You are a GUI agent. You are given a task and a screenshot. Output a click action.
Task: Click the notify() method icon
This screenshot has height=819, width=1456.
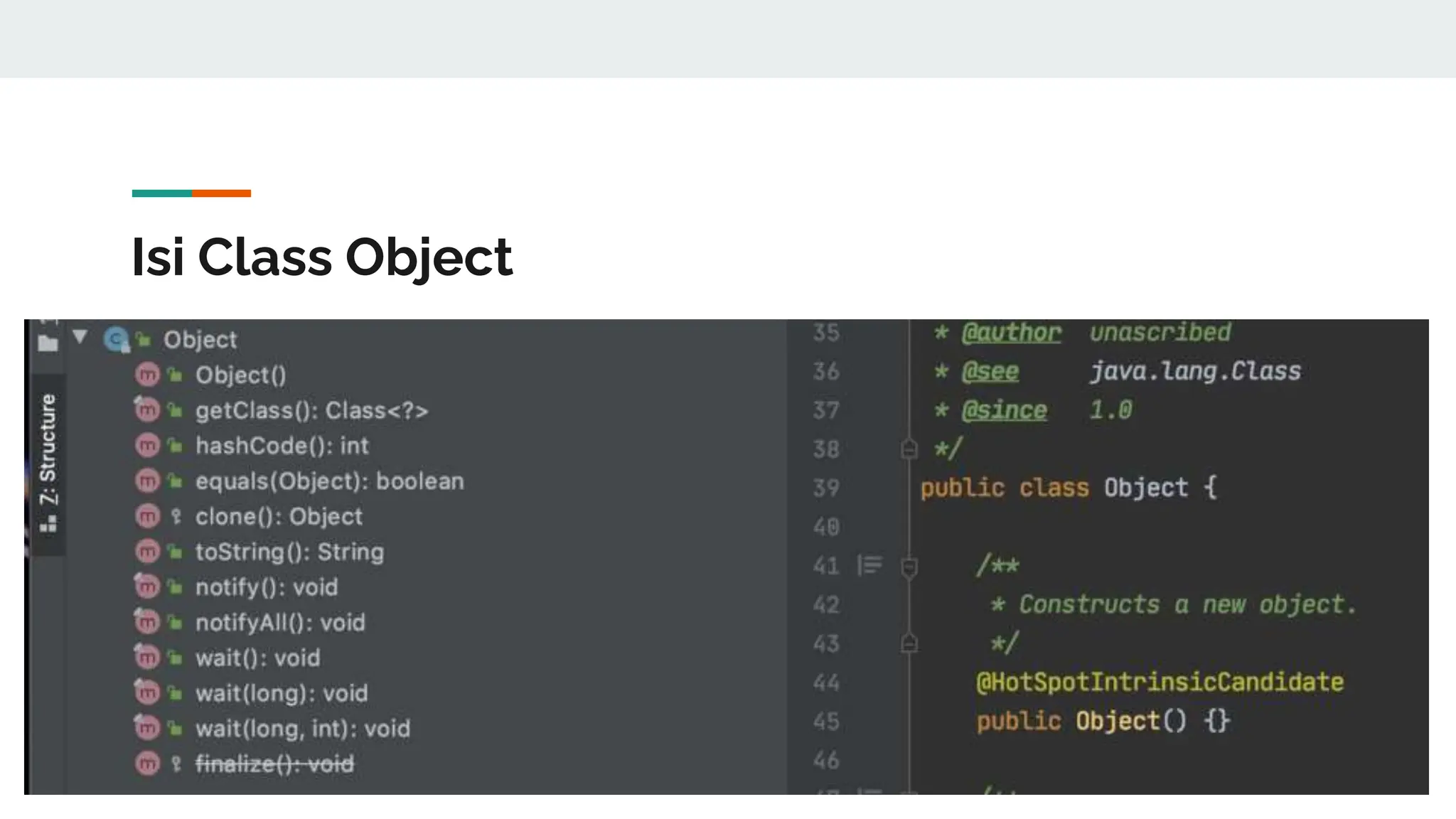147,587
